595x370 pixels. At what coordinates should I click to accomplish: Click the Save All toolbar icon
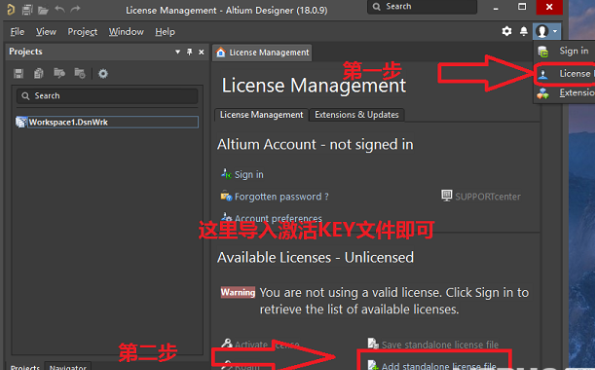pos(27,10)
